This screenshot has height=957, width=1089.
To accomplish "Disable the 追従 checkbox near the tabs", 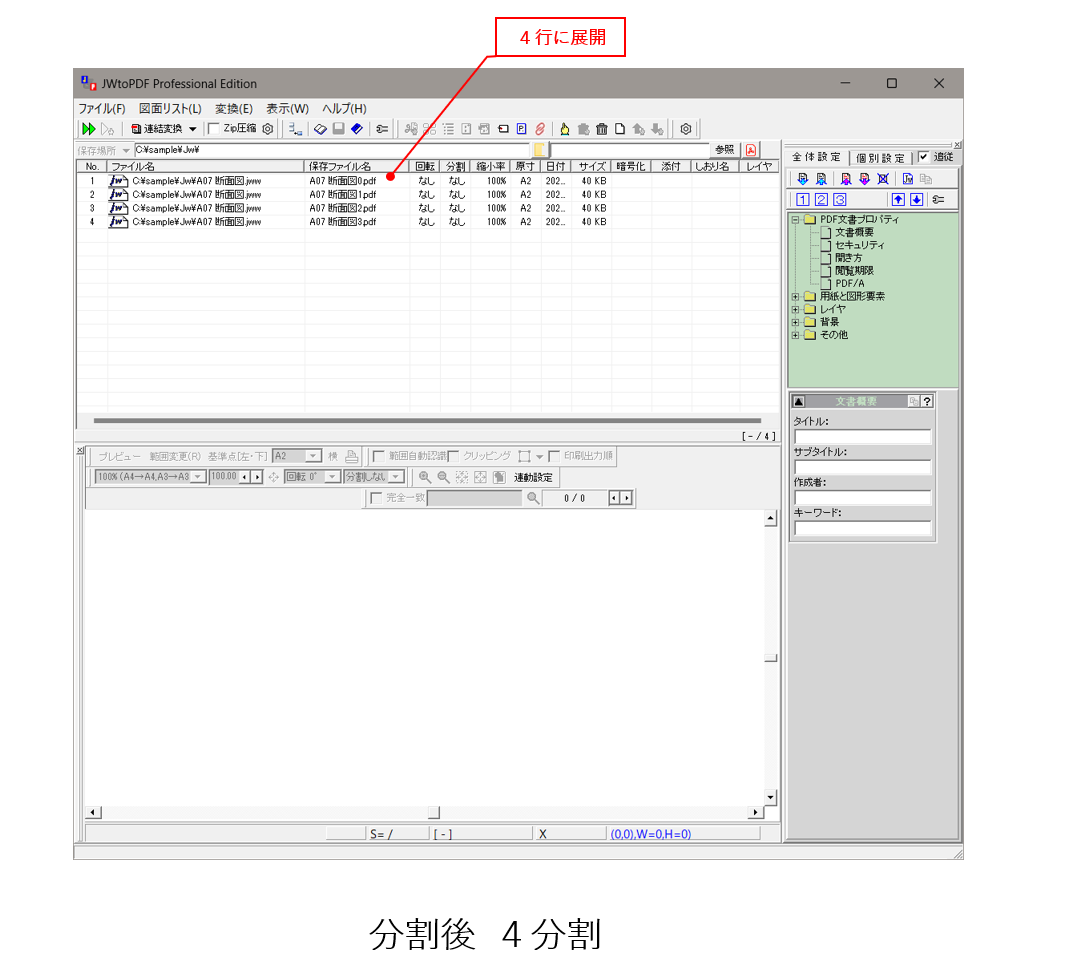I will point(923,157).
